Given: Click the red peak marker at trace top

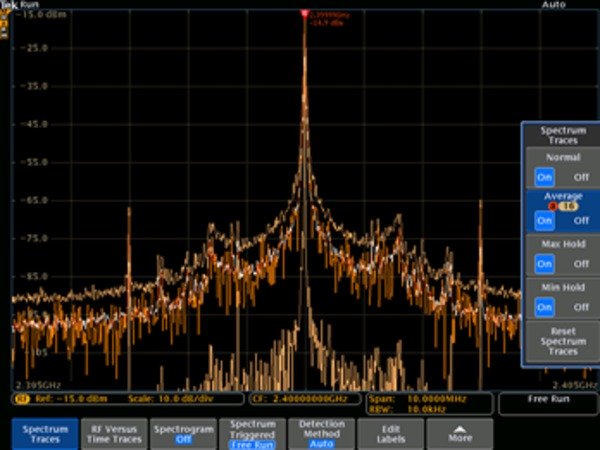Looking at the screenshot, I should click(304, 13).
